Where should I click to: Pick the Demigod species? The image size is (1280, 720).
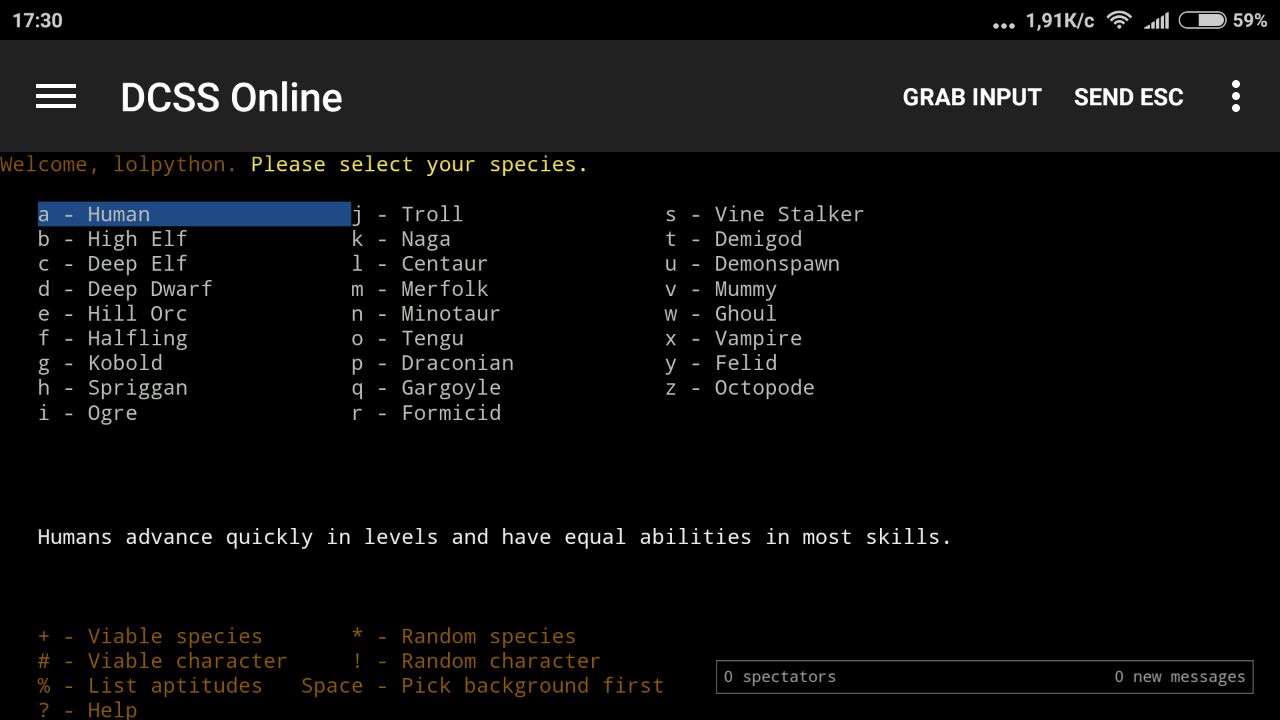point(734,239)
